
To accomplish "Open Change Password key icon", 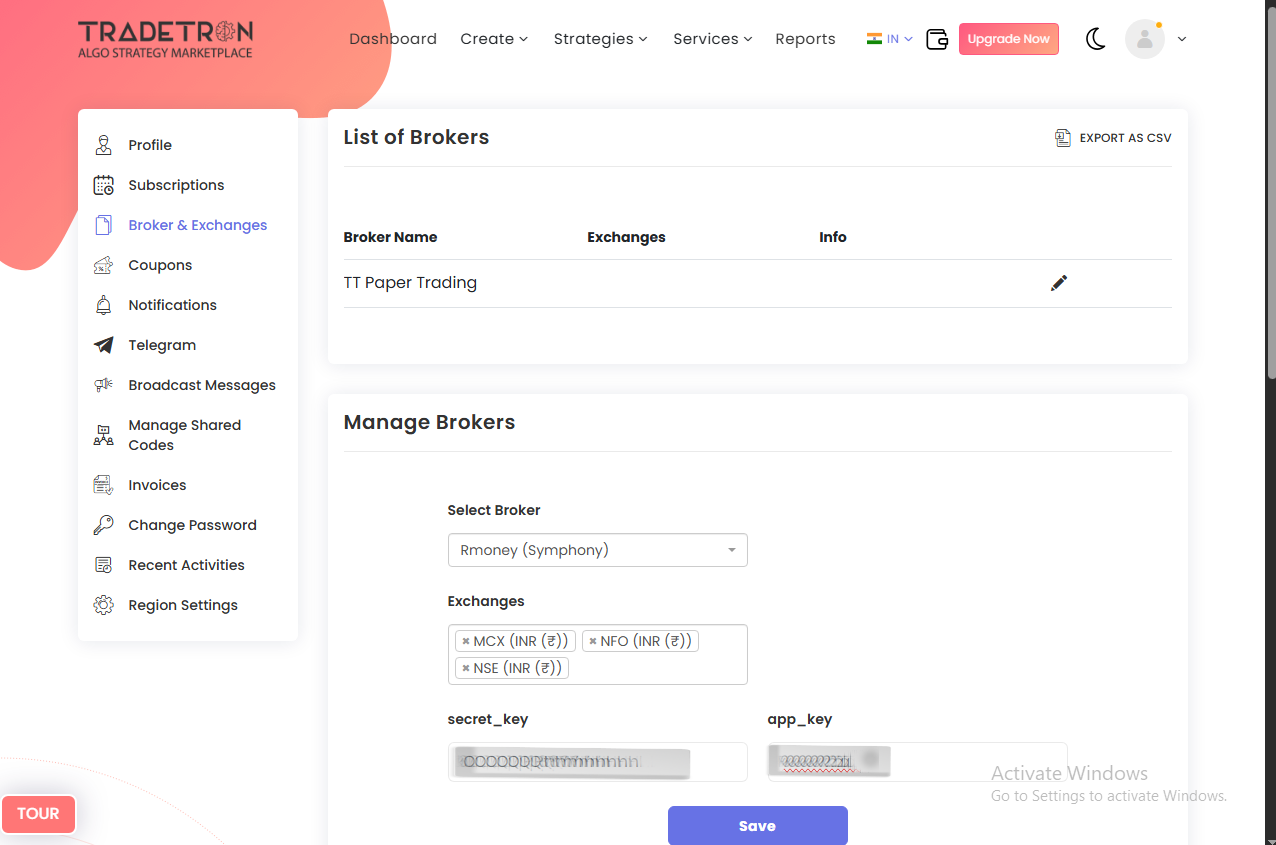I will [103, 525].
